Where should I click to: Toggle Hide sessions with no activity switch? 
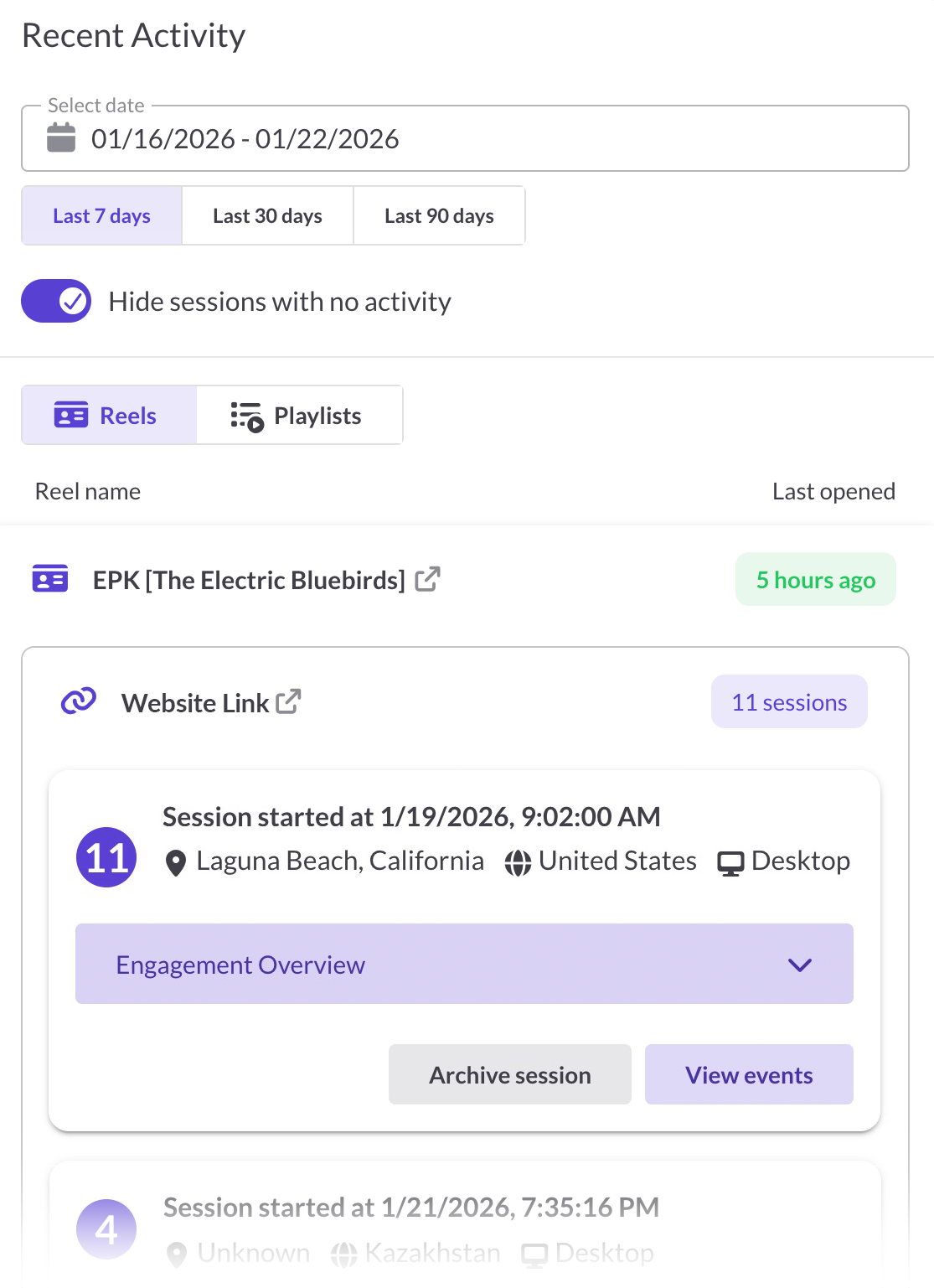pos(56,301)
